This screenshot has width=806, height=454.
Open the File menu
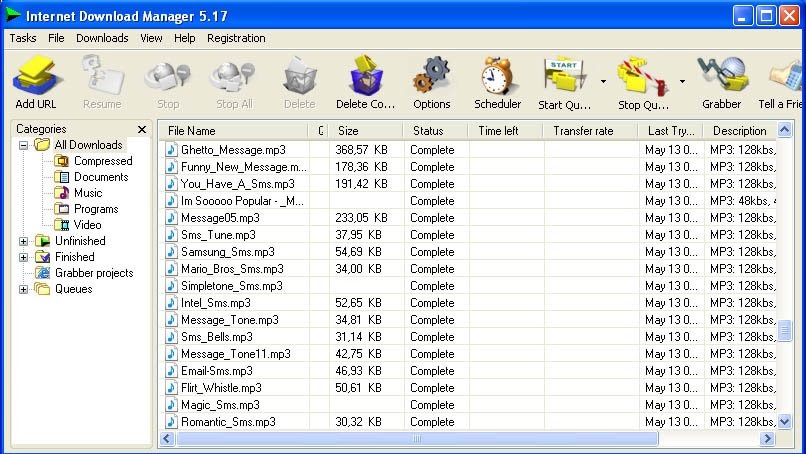click(x=56, y=38)
